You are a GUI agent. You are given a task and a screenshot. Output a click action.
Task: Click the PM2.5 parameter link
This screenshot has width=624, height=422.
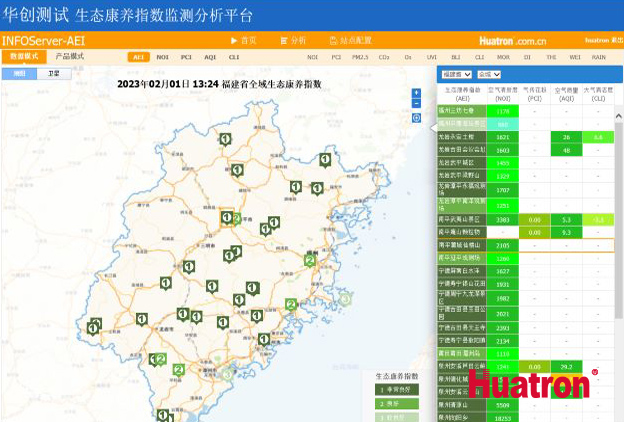pos(359,58)
